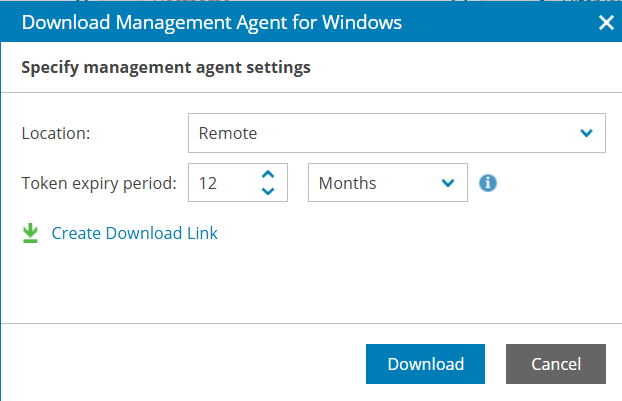The width and height of the screenshot is (622, 401).
Task: Click the green download arrow icon
Action: pyautogui.click(x=30, y=233)
